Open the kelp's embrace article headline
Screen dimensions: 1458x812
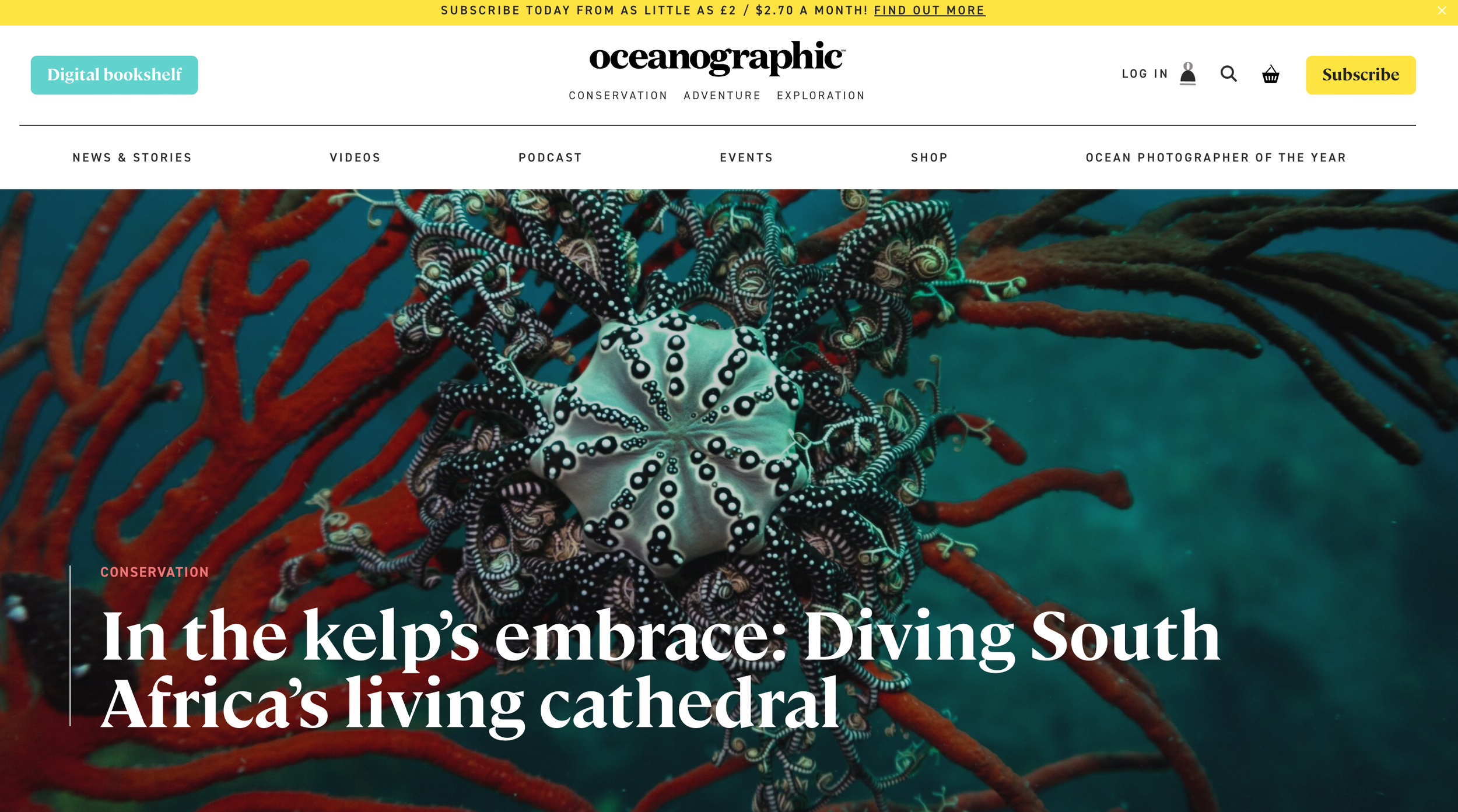click(x=660, y=668)
